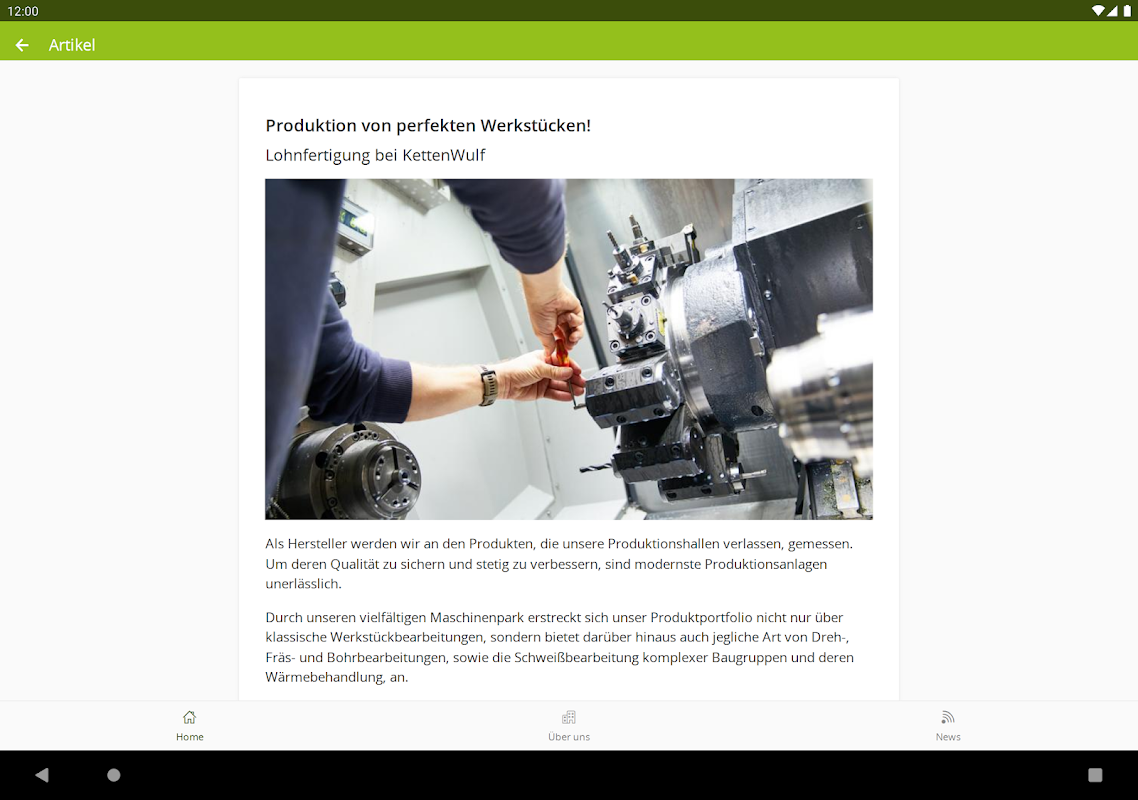Image resolution: width=1138 pixels, height=800 pixels.
Task: Tap the Wi-Fi status icon
Action: coord(1098,11)
